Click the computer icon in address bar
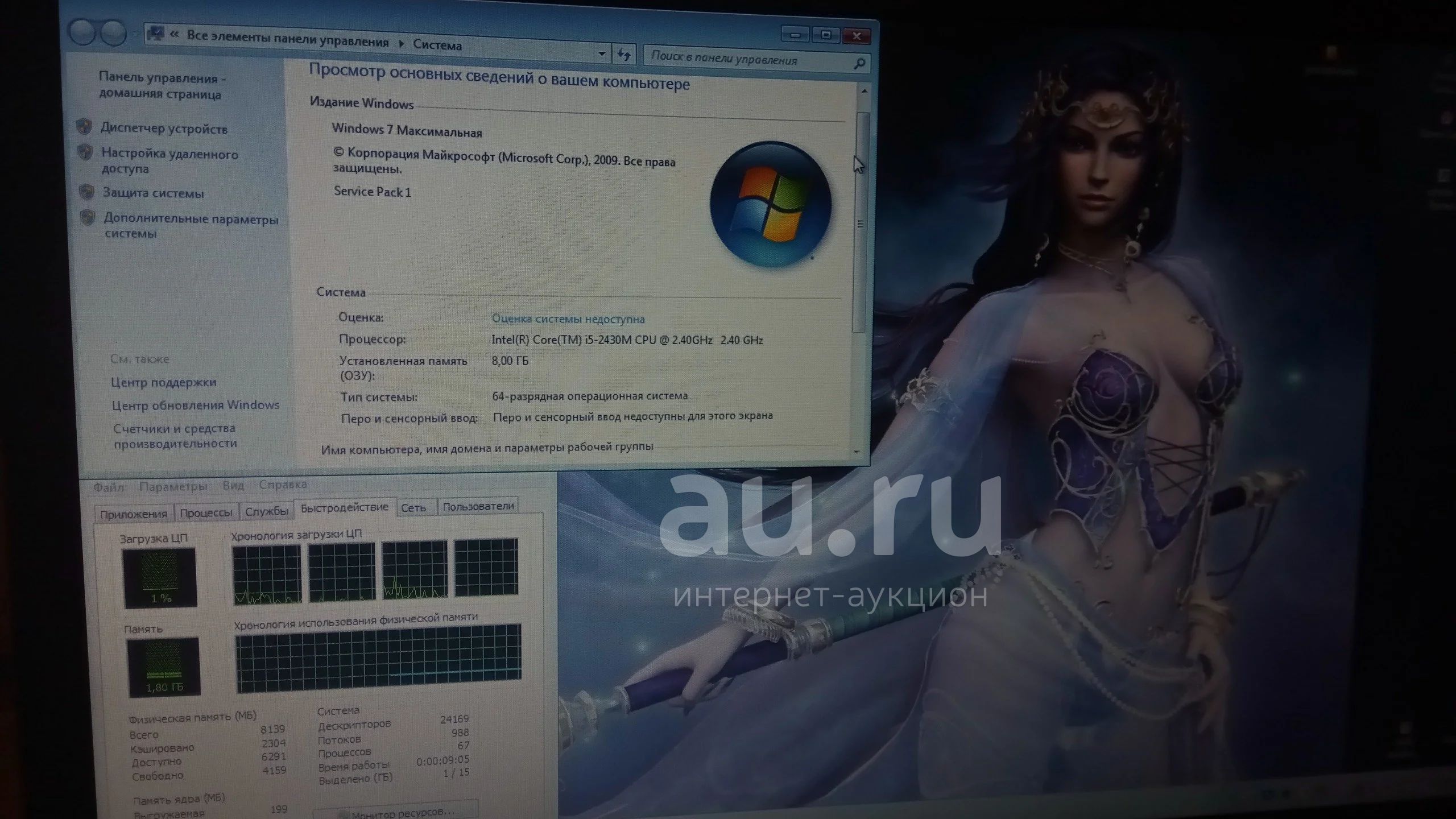Viewport: 1456px width, 819px height. [x=156, y=34]
